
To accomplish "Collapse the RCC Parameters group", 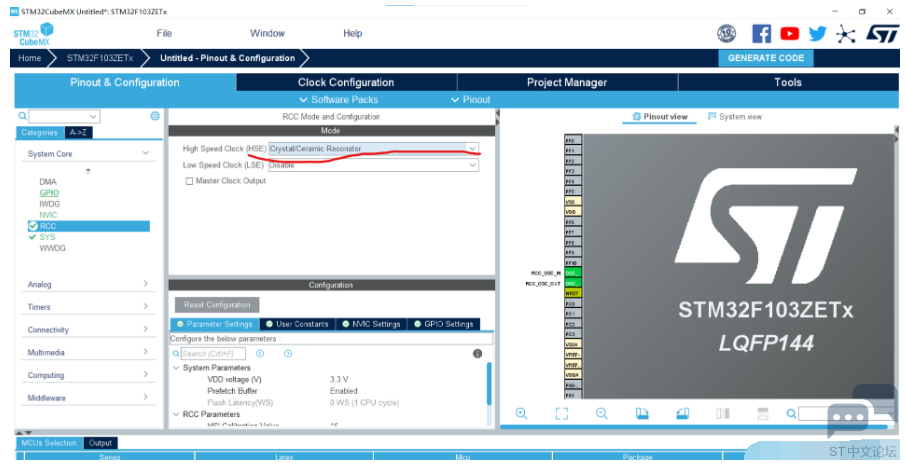I will (x=176, y=414).
